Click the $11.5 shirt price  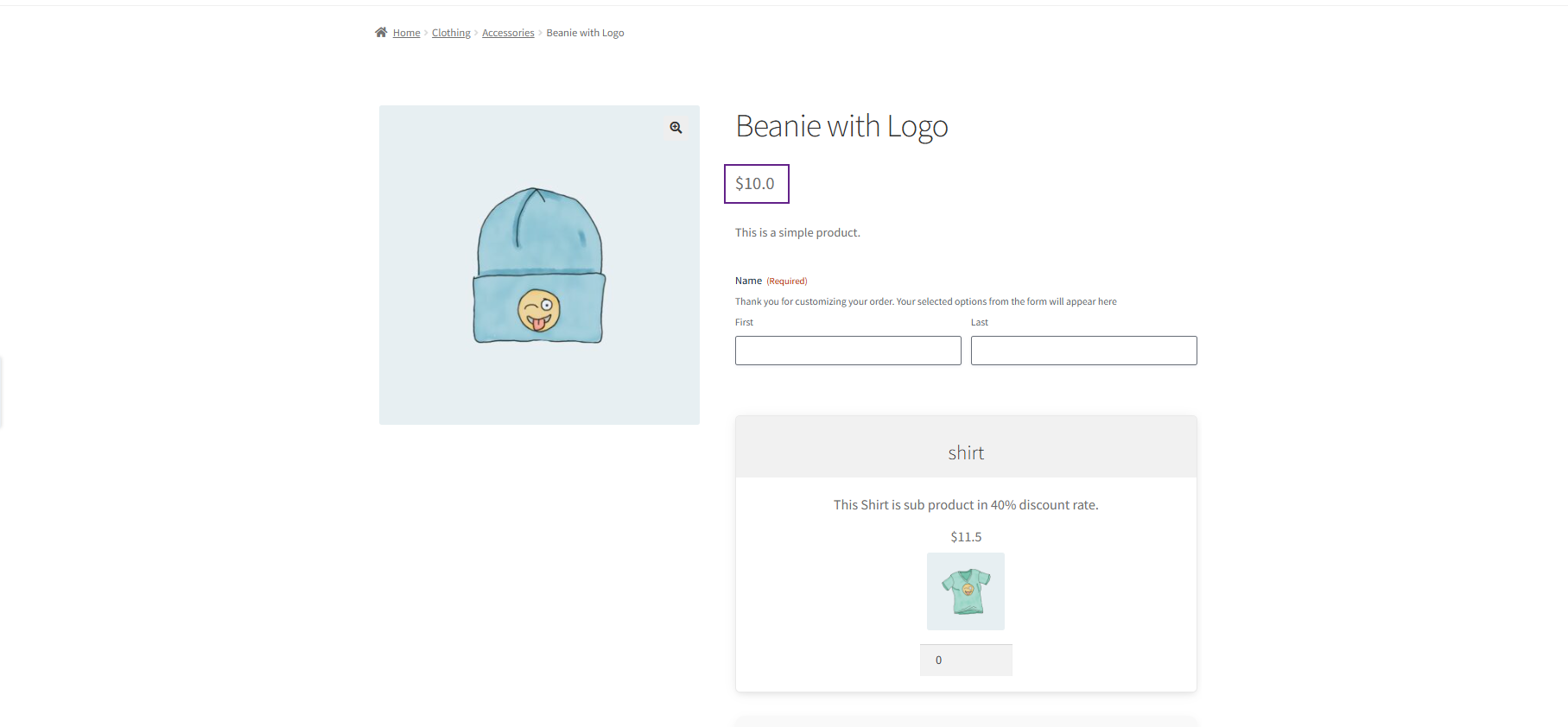(x=966, y=537)
